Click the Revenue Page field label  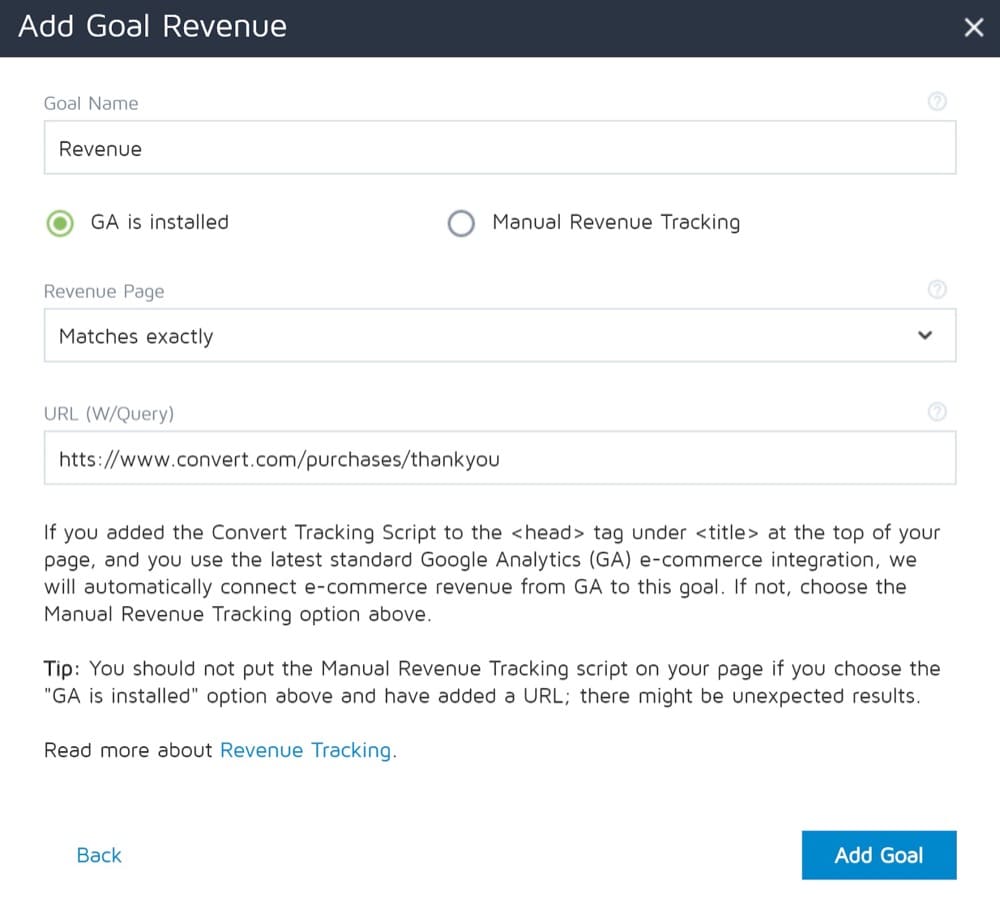[x=104, y=291]
